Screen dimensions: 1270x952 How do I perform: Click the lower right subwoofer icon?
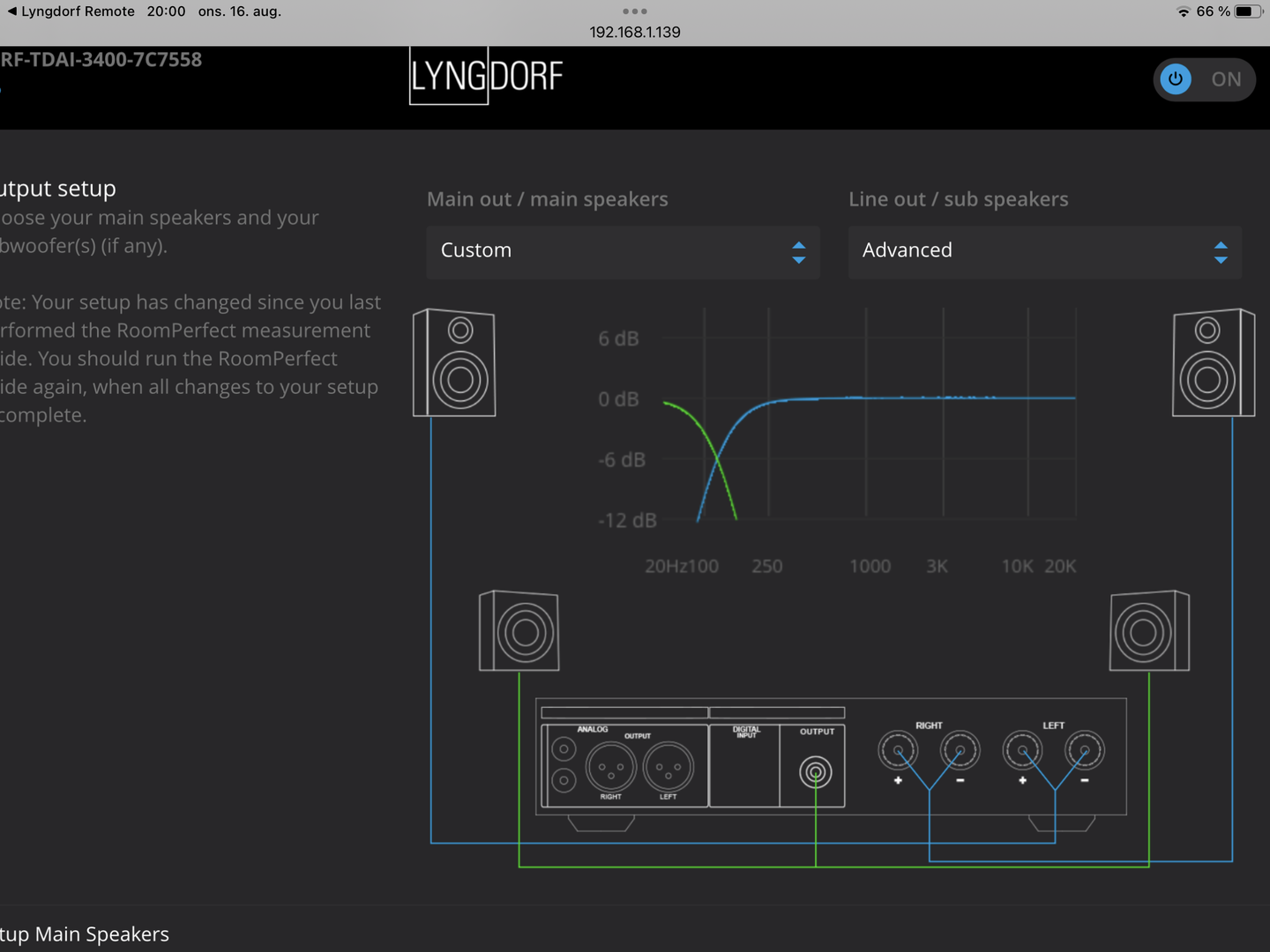click(x=1149, y=630)
